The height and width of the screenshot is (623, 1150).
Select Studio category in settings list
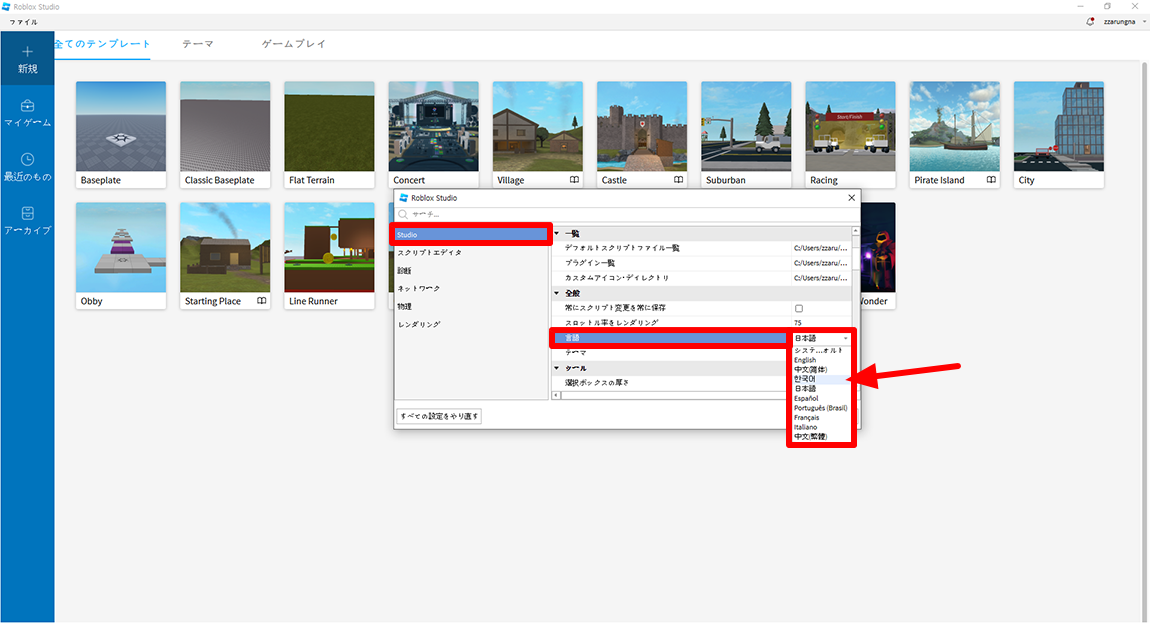pos(472,235)
